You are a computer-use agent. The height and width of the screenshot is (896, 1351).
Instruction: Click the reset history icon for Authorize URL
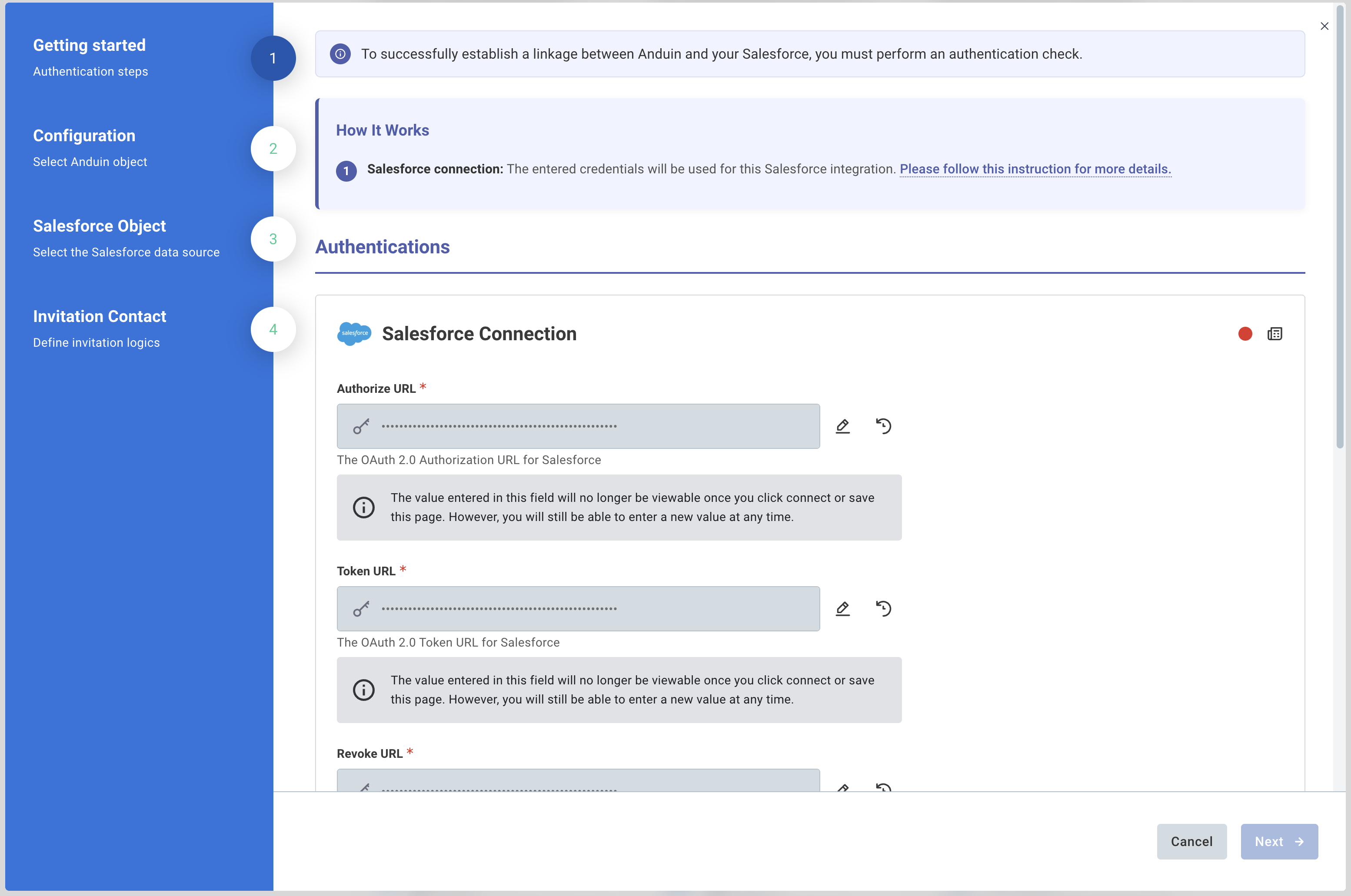884,426
